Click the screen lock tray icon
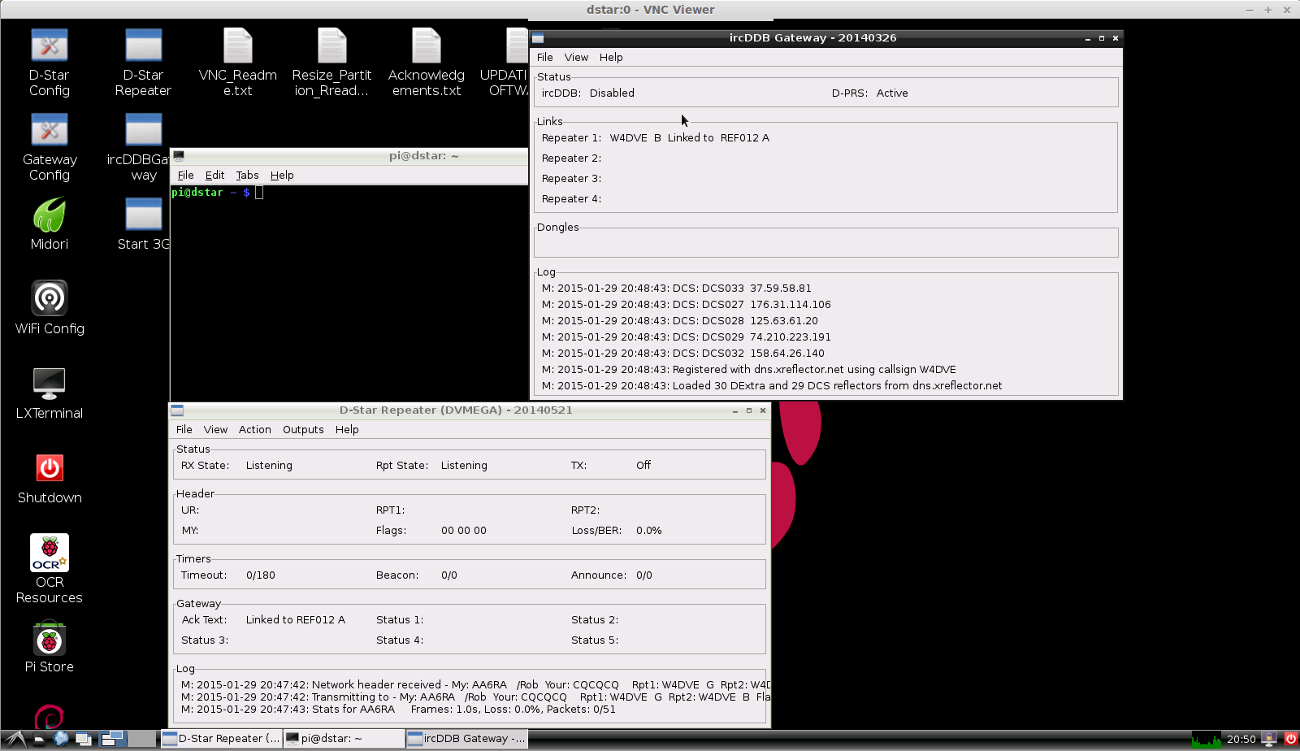This screenshot has width=1300, height=751. point(1268,739)
